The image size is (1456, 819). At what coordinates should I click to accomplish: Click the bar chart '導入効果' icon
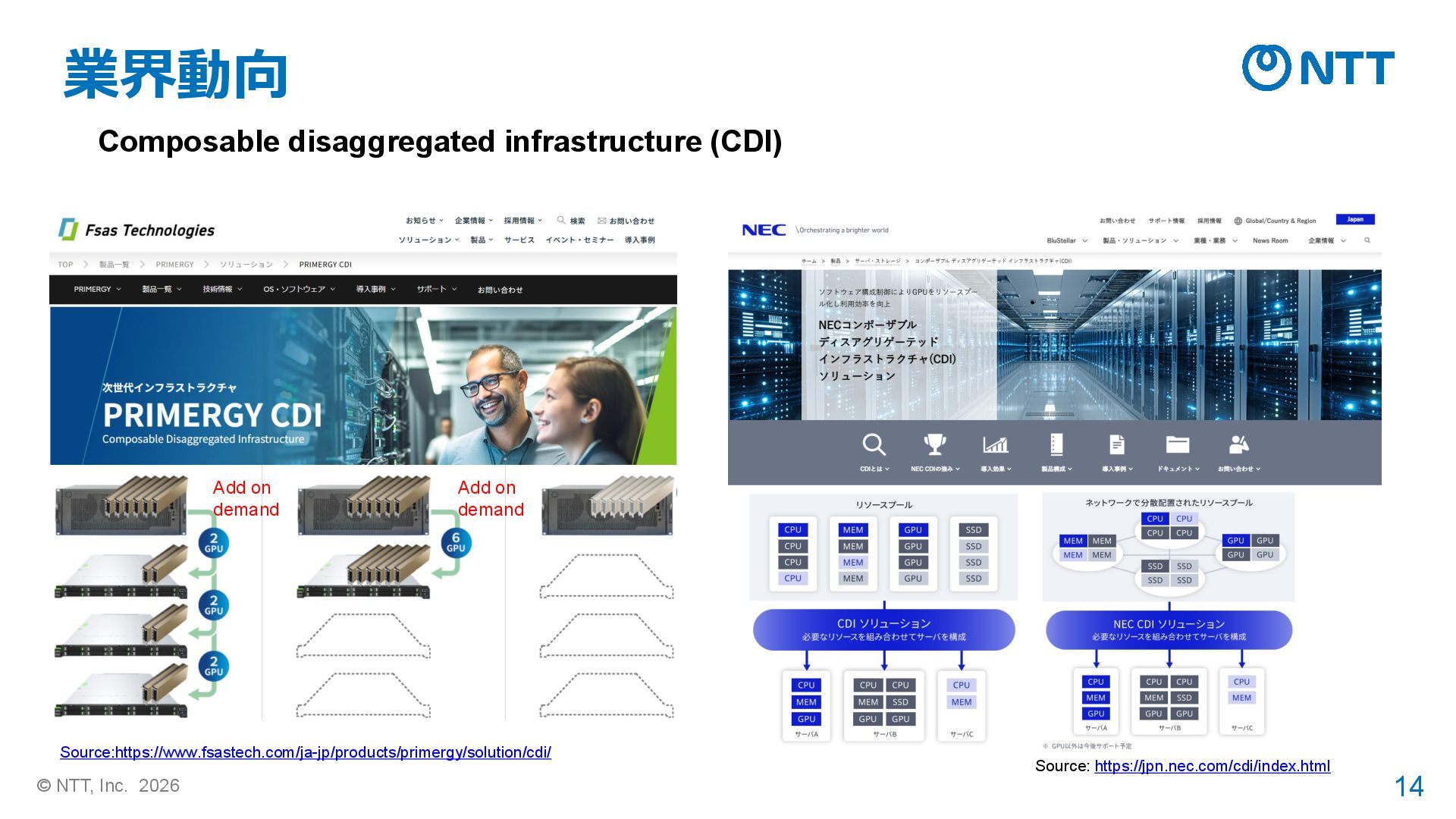(x=995, y=444)
